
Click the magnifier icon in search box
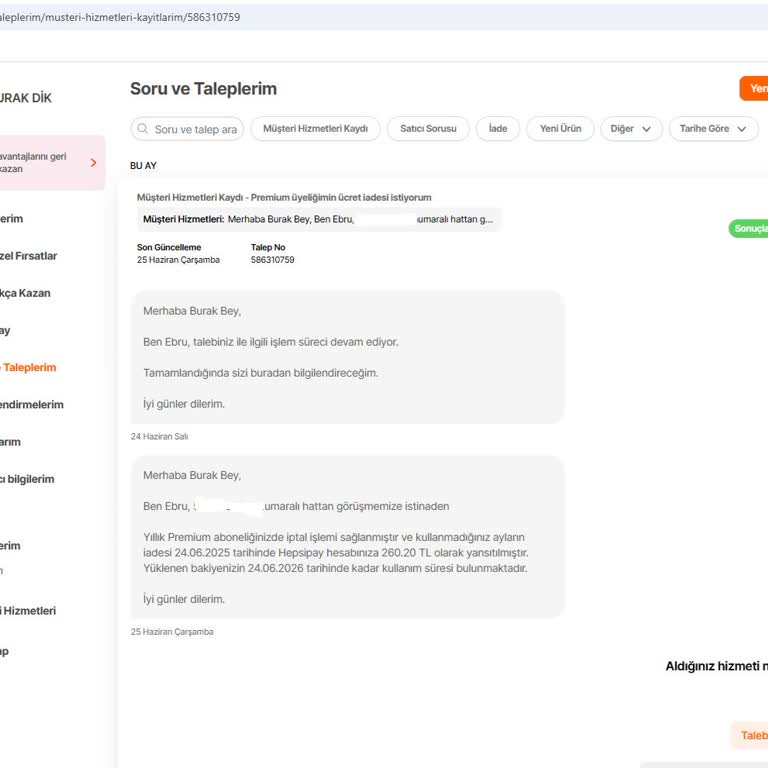(144, 129)
